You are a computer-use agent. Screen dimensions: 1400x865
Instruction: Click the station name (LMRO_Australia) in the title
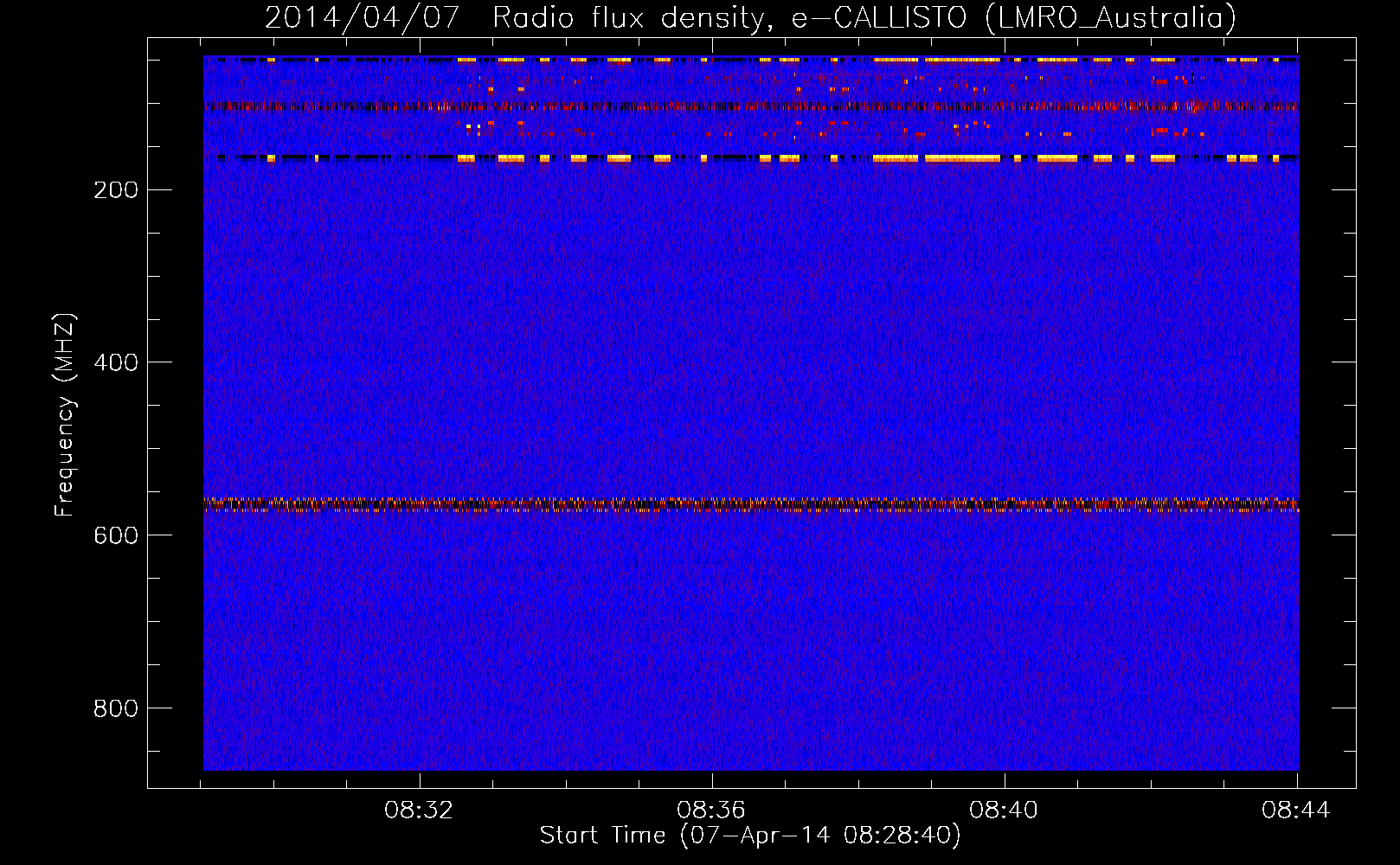(1110, 18)
